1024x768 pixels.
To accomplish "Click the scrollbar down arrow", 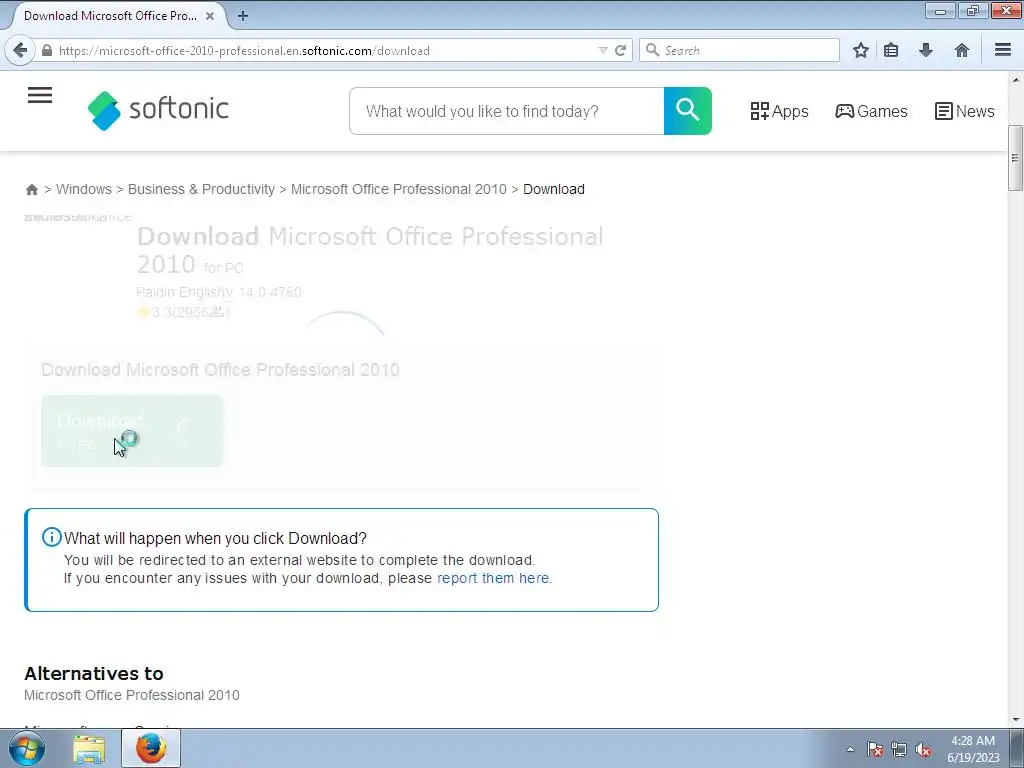I will 1016,720.
